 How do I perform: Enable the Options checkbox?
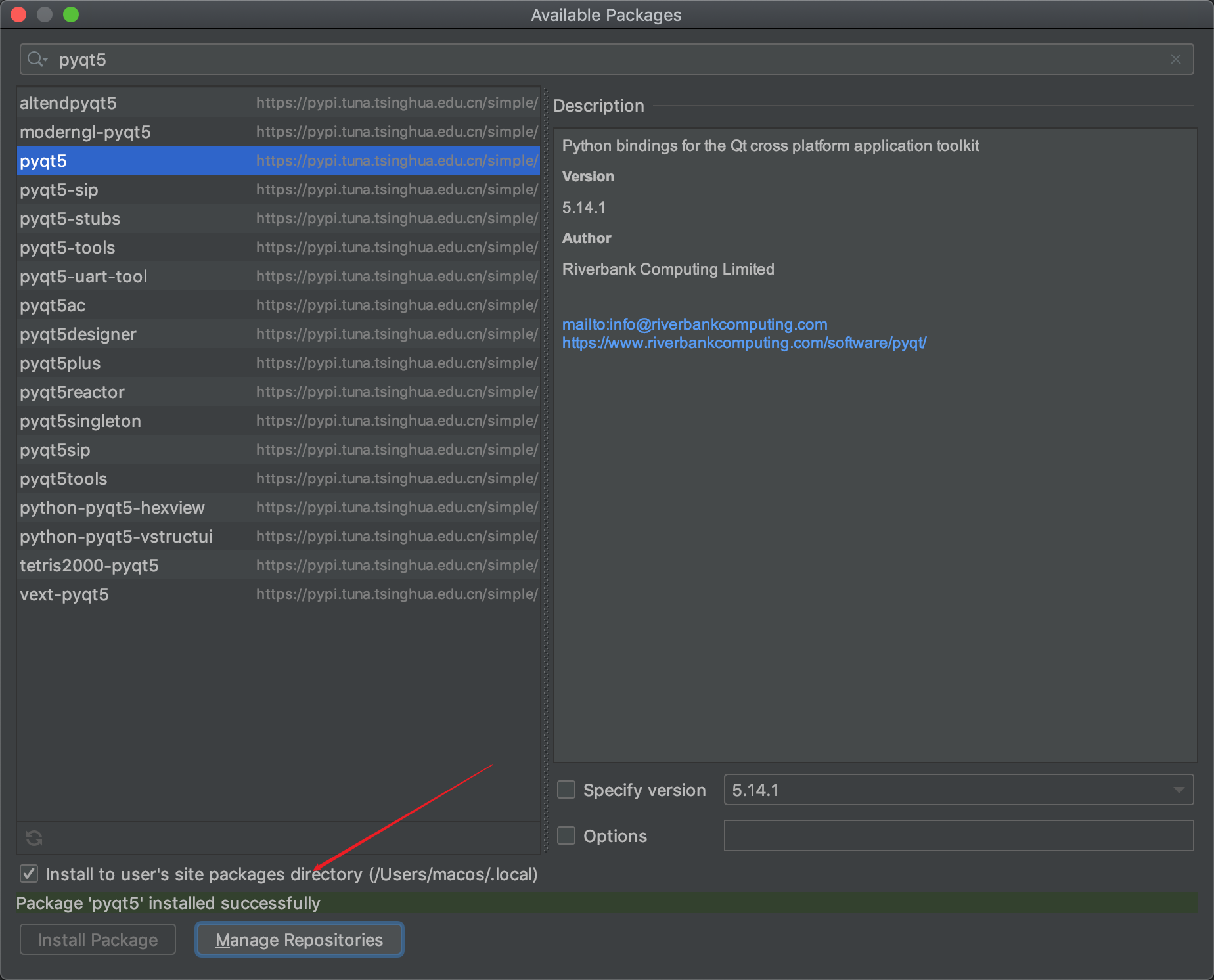click(x=566, y=835)
